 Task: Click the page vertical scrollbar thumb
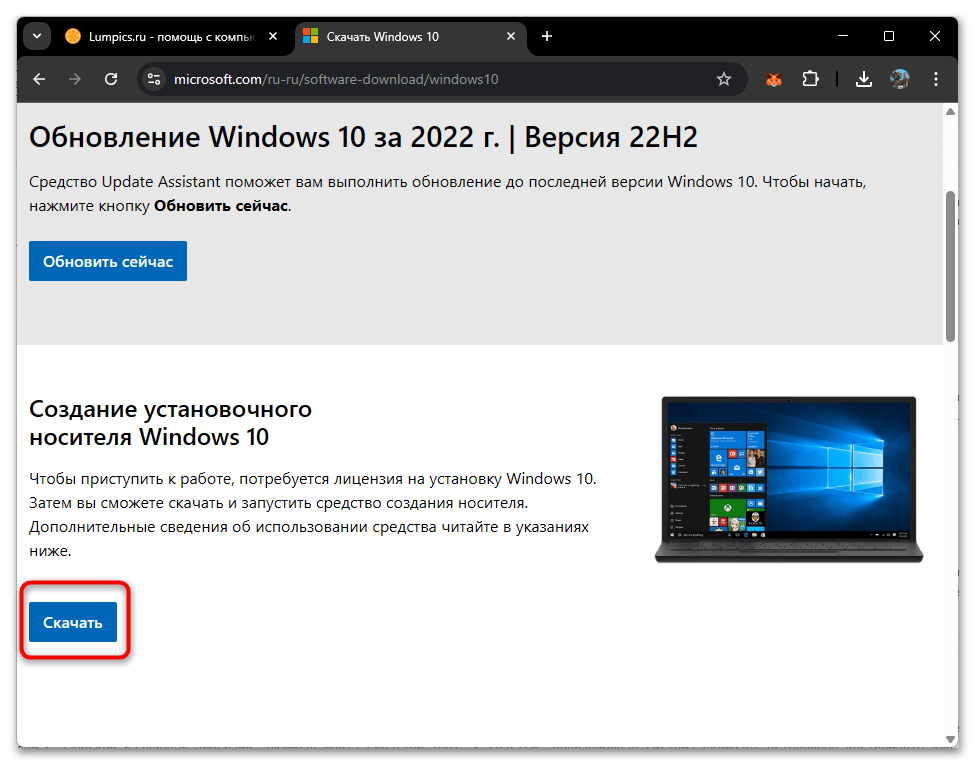[950, 267]
